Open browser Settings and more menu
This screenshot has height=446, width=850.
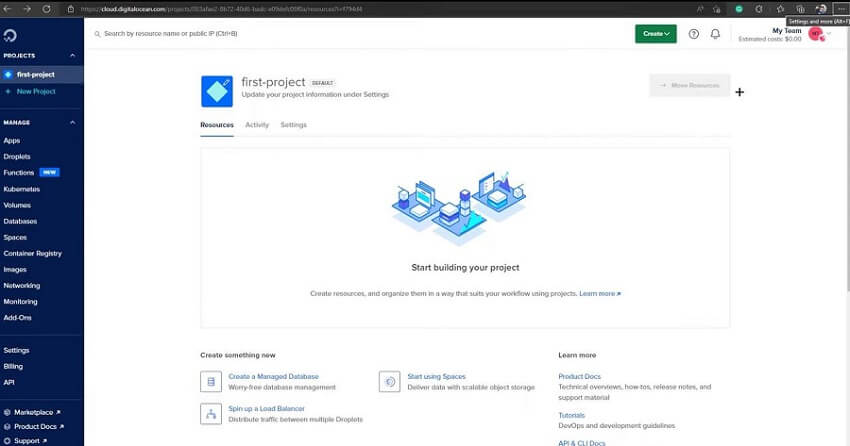pos(839,8)
